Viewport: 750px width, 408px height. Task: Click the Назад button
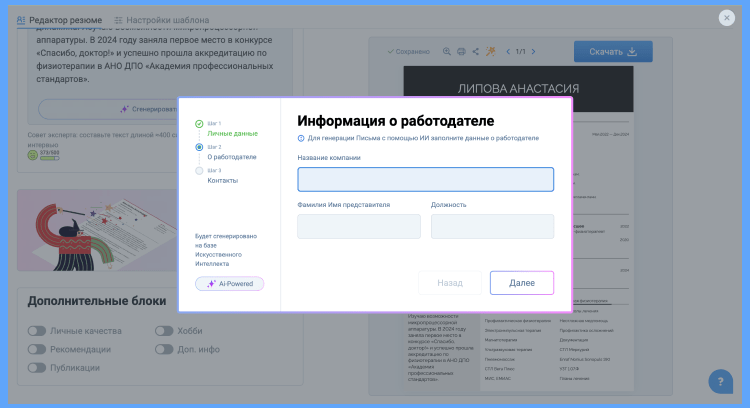click(450, 283)
